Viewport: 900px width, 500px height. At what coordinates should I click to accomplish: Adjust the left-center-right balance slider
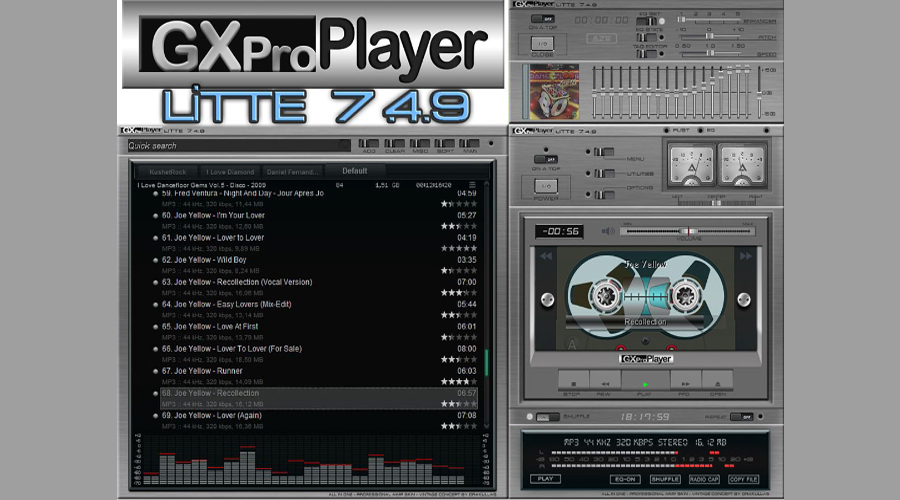(x=716, y=203)
